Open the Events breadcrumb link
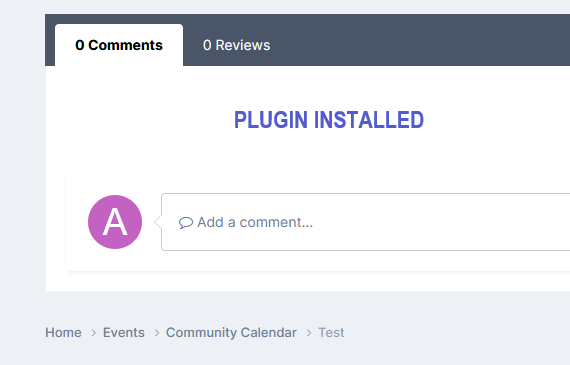Screen dimensions: 570x365 pyautogui.click(x=124, y=333)
